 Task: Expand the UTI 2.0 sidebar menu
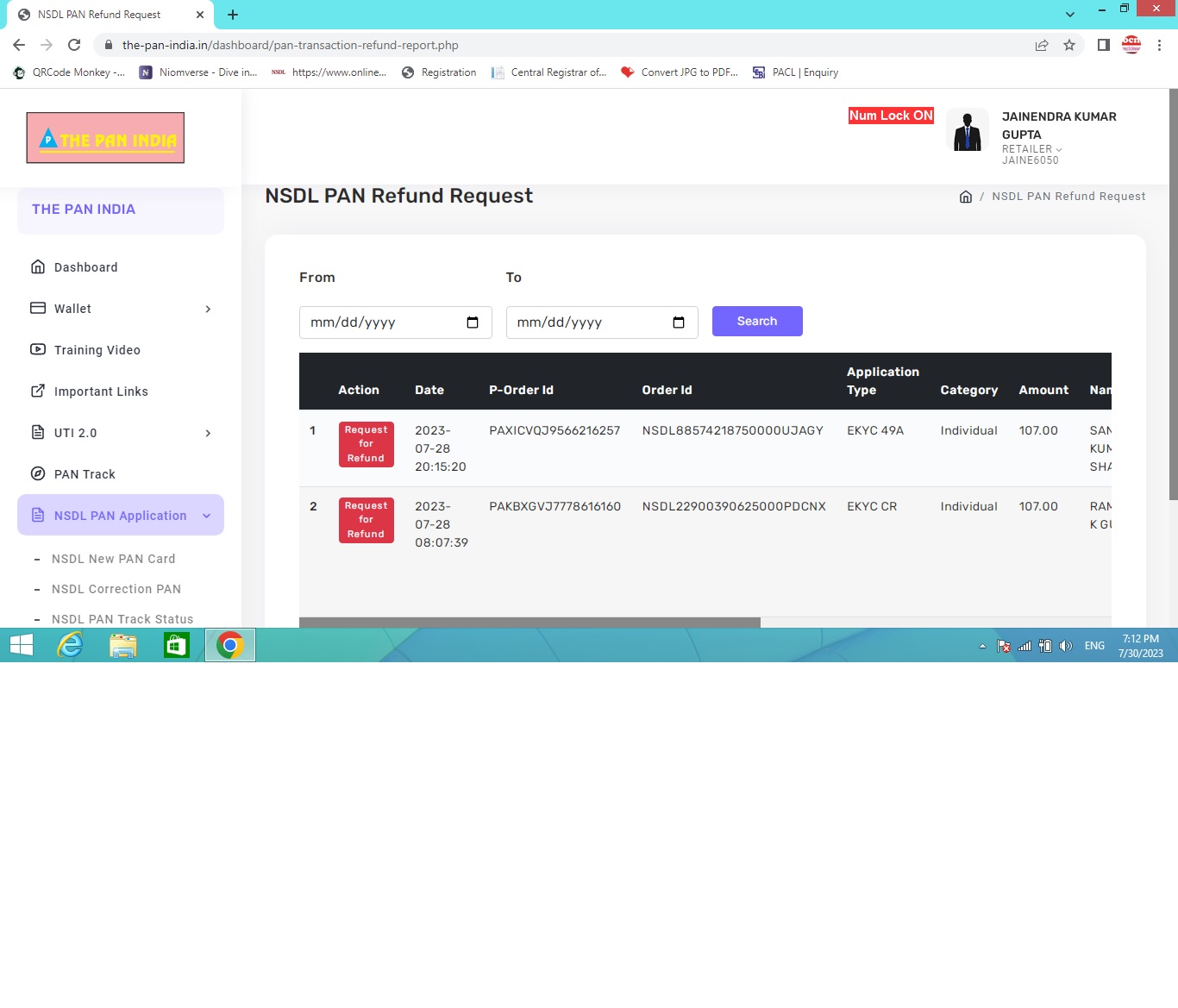[121, 433]
